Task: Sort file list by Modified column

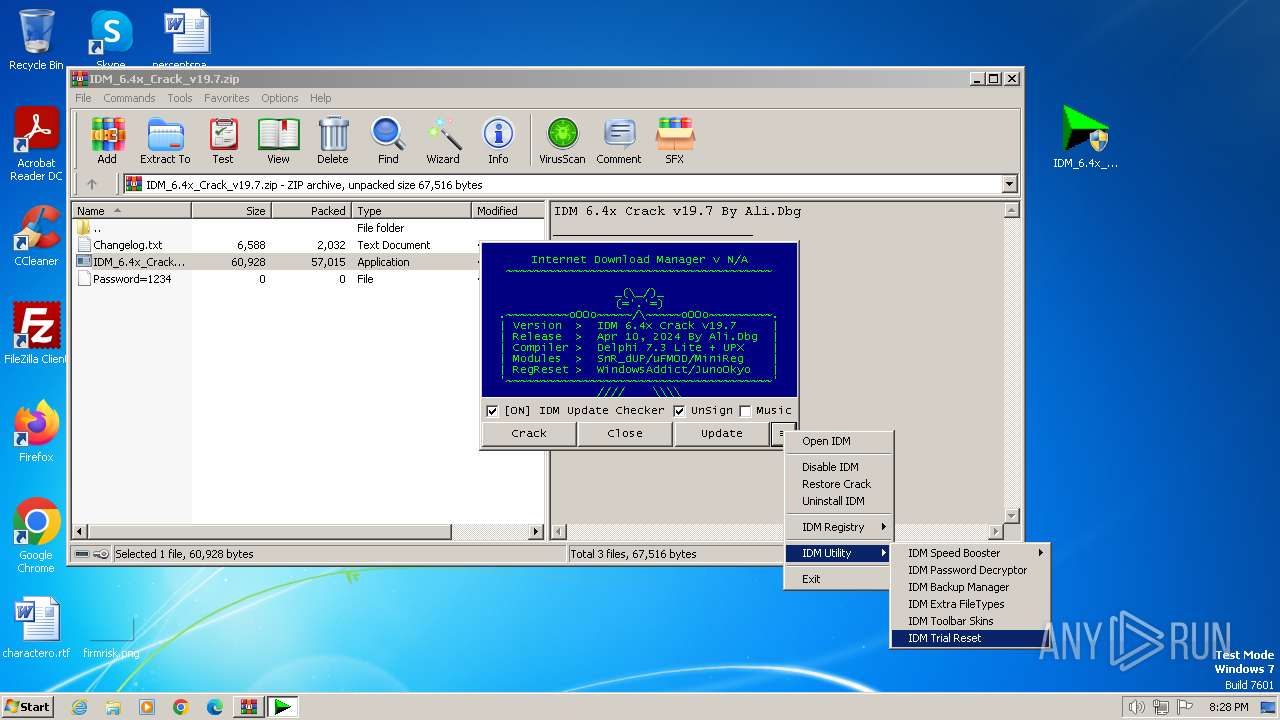Action: pos(508,211)
